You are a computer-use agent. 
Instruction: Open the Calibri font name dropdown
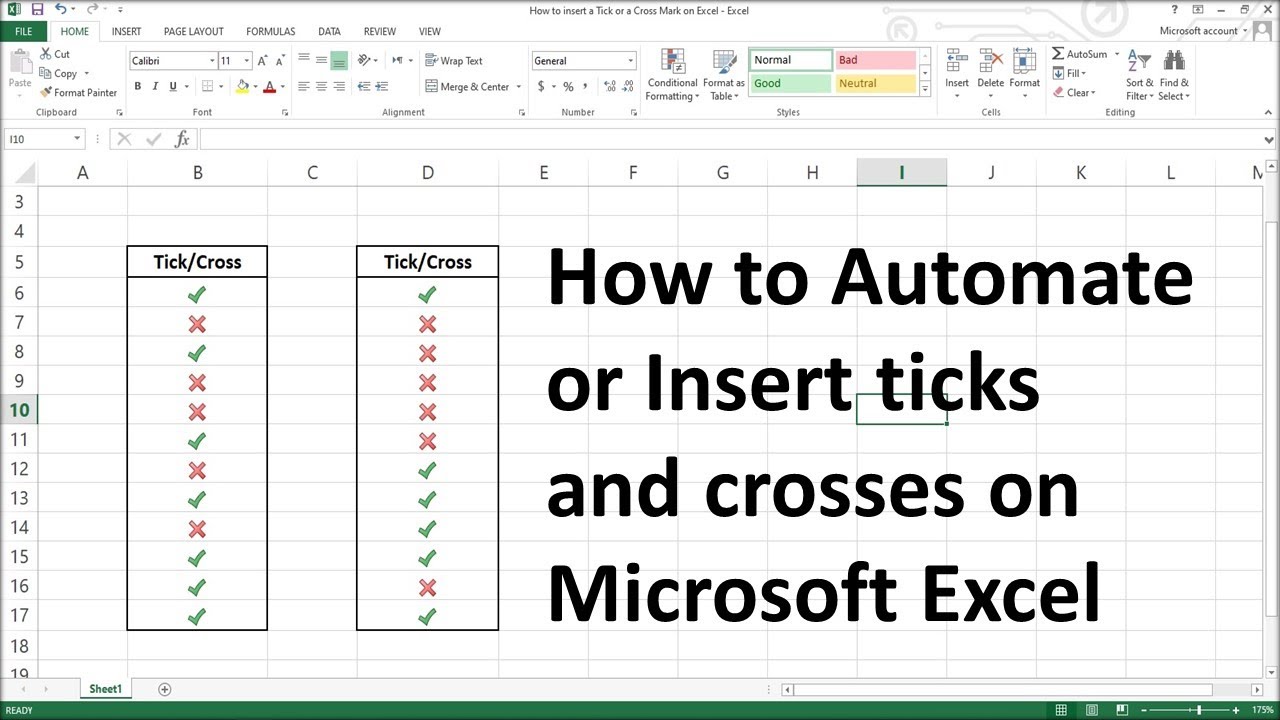211,61
